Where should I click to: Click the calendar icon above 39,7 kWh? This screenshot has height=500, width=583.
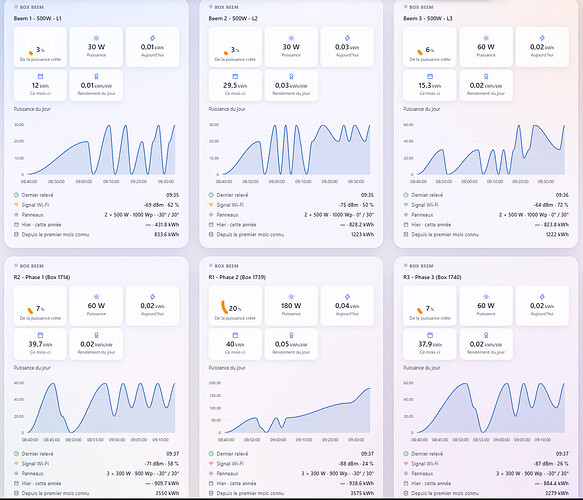coord(40,335)
